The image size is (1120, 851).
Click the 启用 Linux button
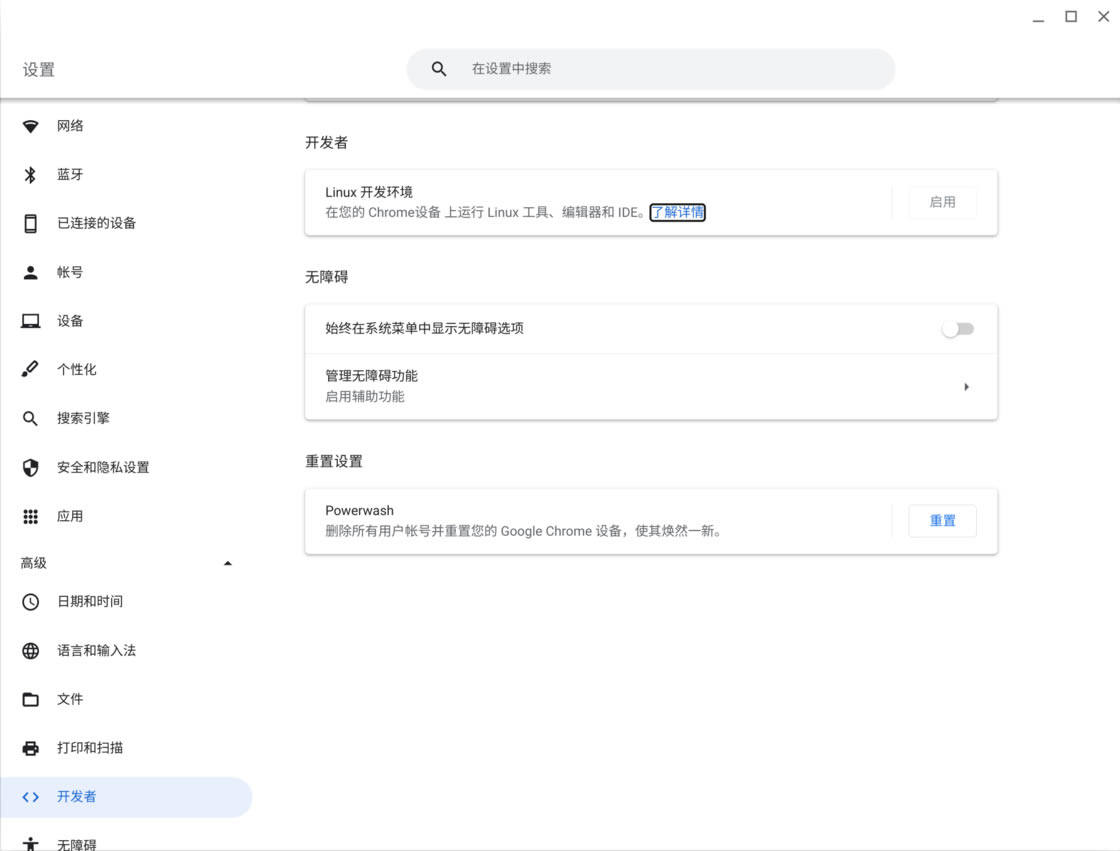(x=942, y=202)
